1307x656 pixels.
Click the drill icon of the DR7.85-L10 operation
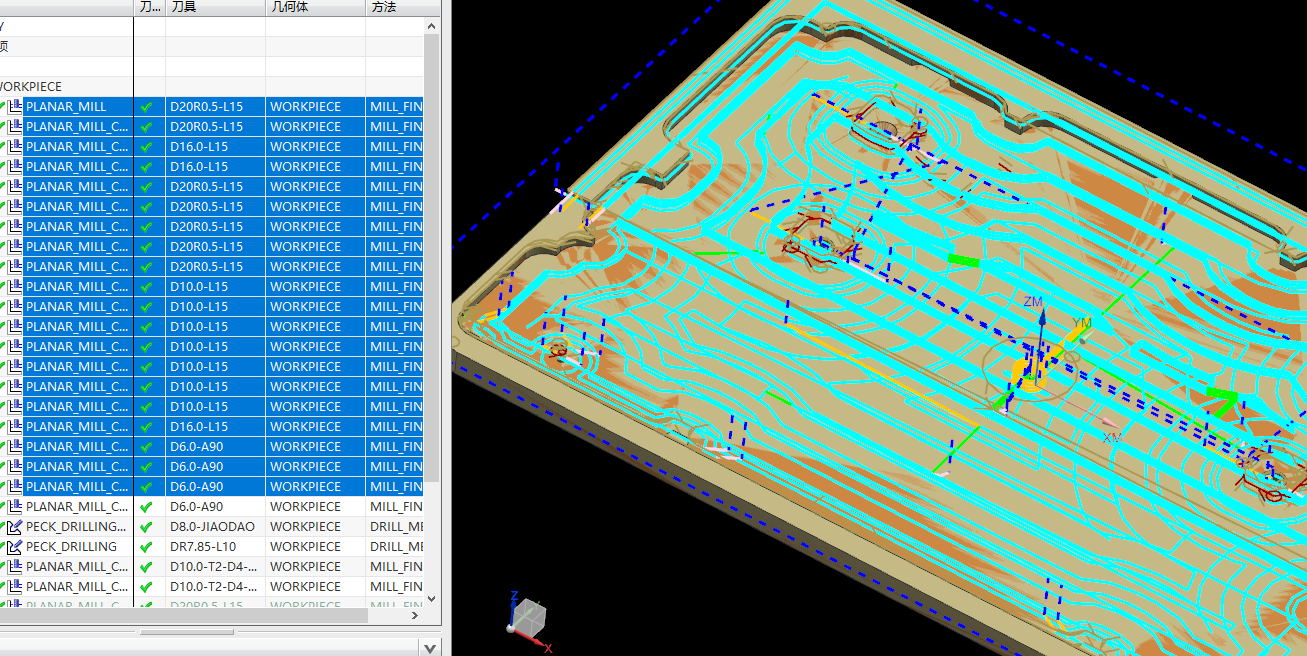(15, 546)
